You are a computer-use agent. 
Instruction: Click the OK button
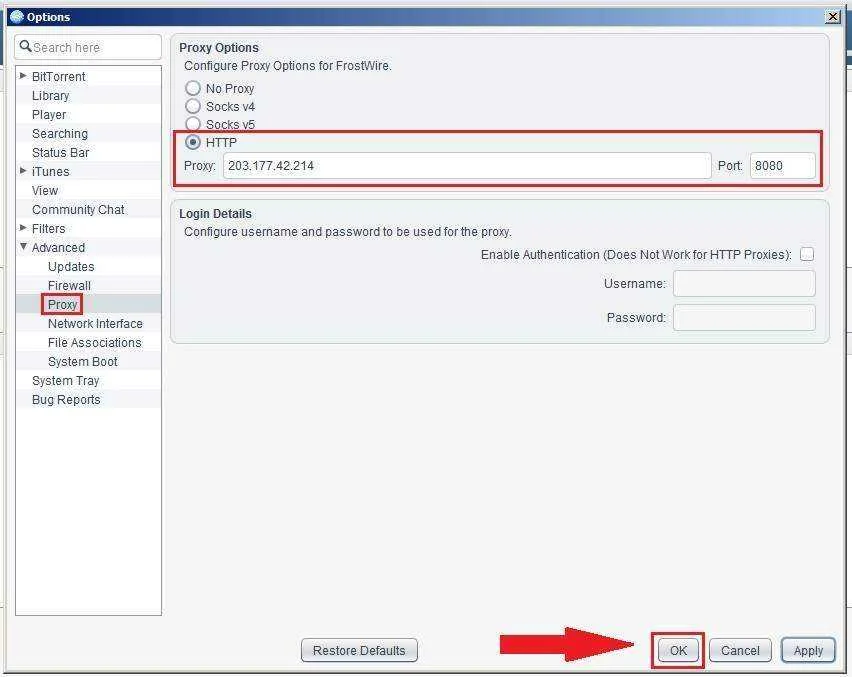pyautogui.click(x=678, y=650)
